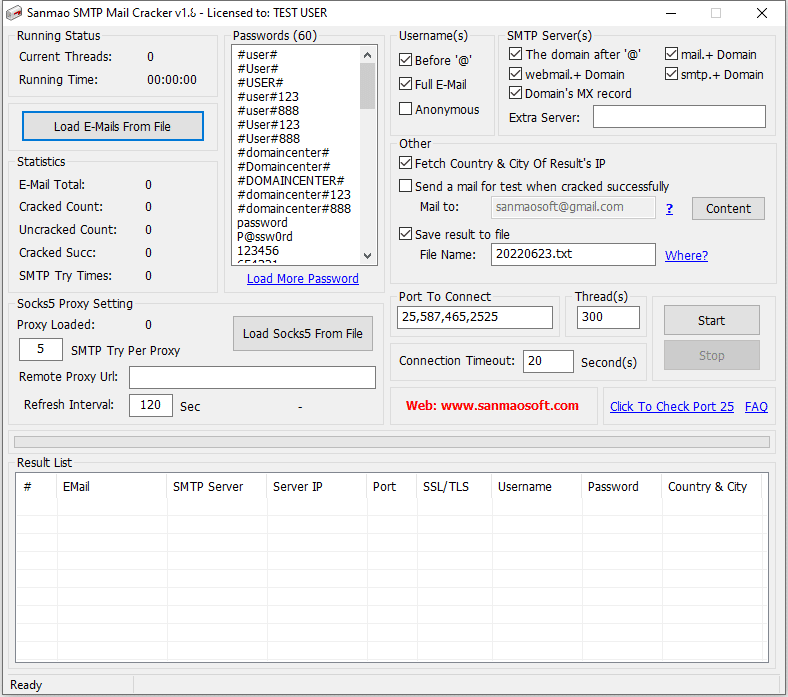788x697 pixels.
Task: Enable the Anonymous username option
Action: (x=406, y=110)
